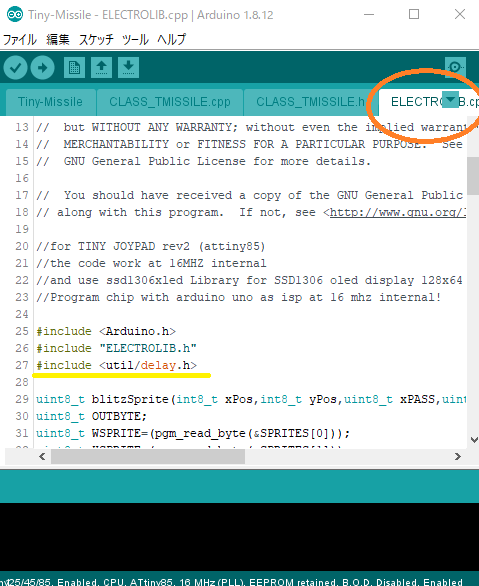Screen dimensions: 479x586
Task: Open the 編集 menu
Action: click(x=58, y=39)
